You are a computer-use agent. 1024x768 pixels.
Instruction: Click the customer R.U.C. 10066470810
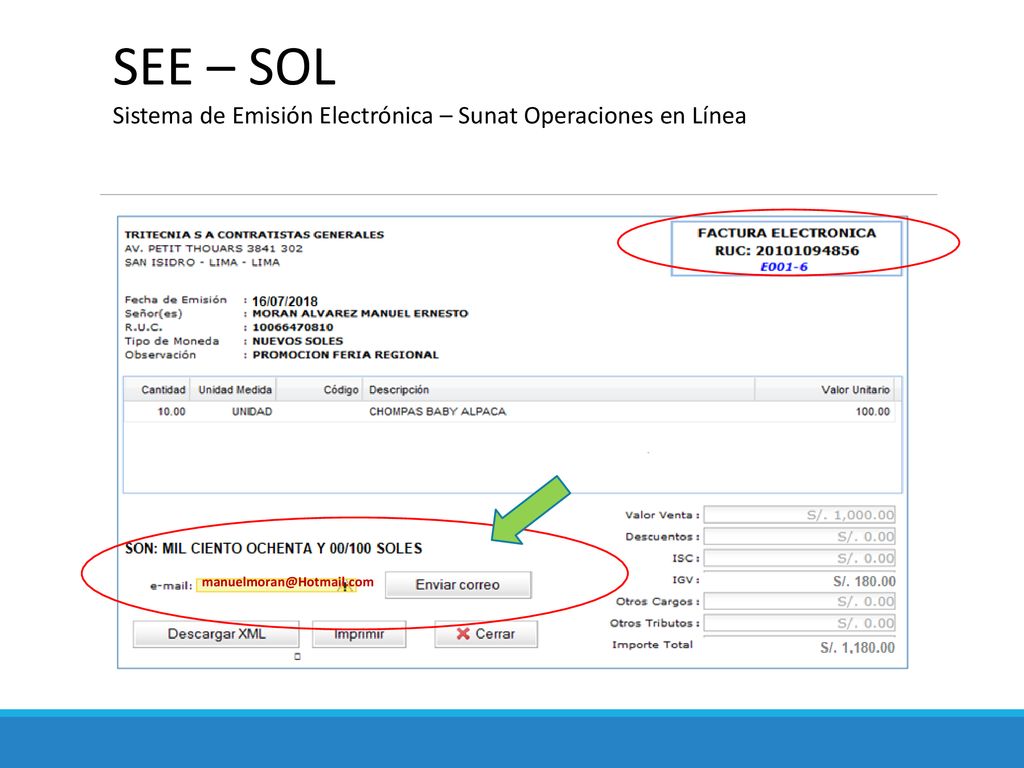click(293, 327)
